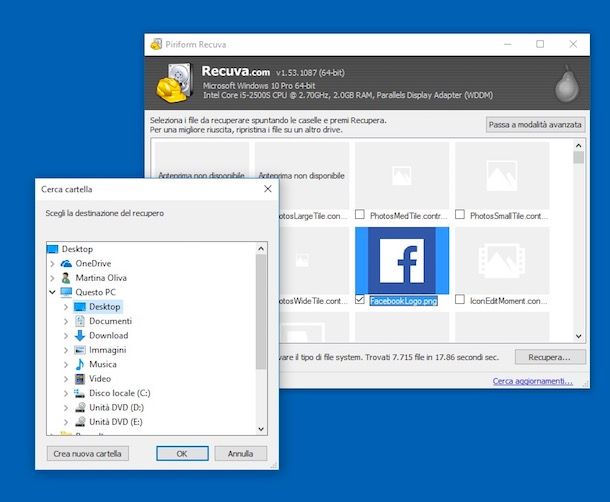610x502 pixels.
Task: Select Questo PC label in tree
Action: coord(96,292)
